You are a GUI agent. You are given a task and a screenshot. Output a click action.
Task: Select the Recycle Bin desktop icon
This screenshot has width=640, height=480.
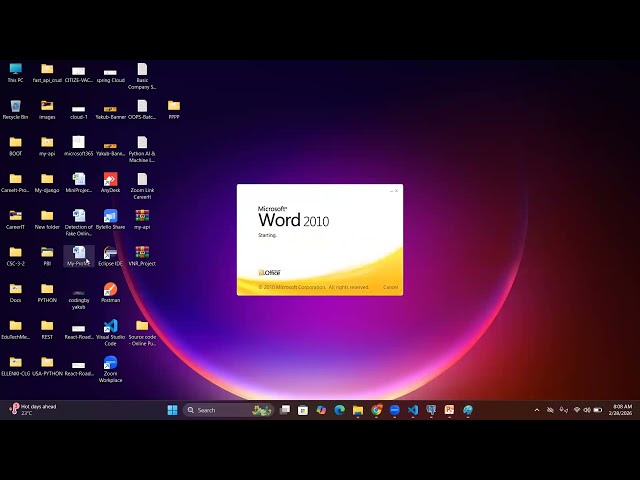pos(16,110)
